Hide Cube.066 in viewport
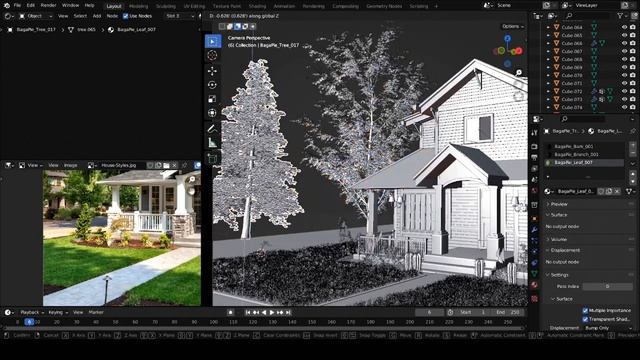 click(x=624, y=43)
